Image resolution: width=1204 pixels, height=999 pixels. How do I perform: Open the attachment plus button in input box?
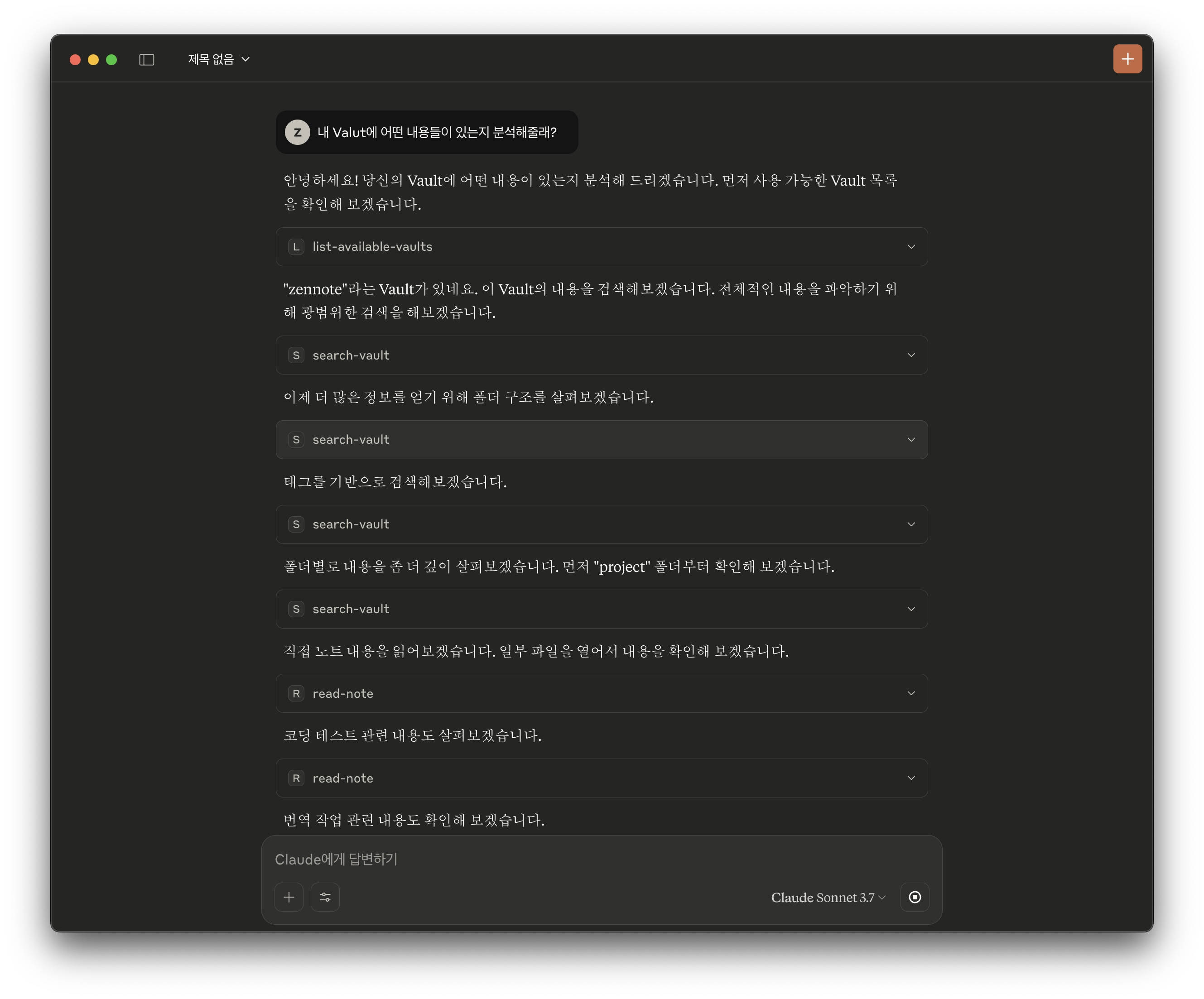pyautogui.click(x=289, y=897)
